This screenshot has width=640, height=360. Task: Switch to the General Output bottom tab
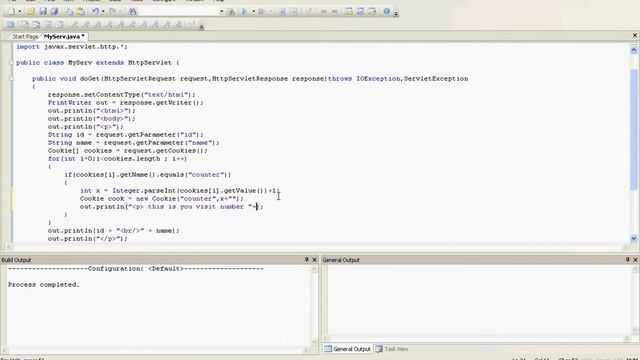(x=347, y=349)
